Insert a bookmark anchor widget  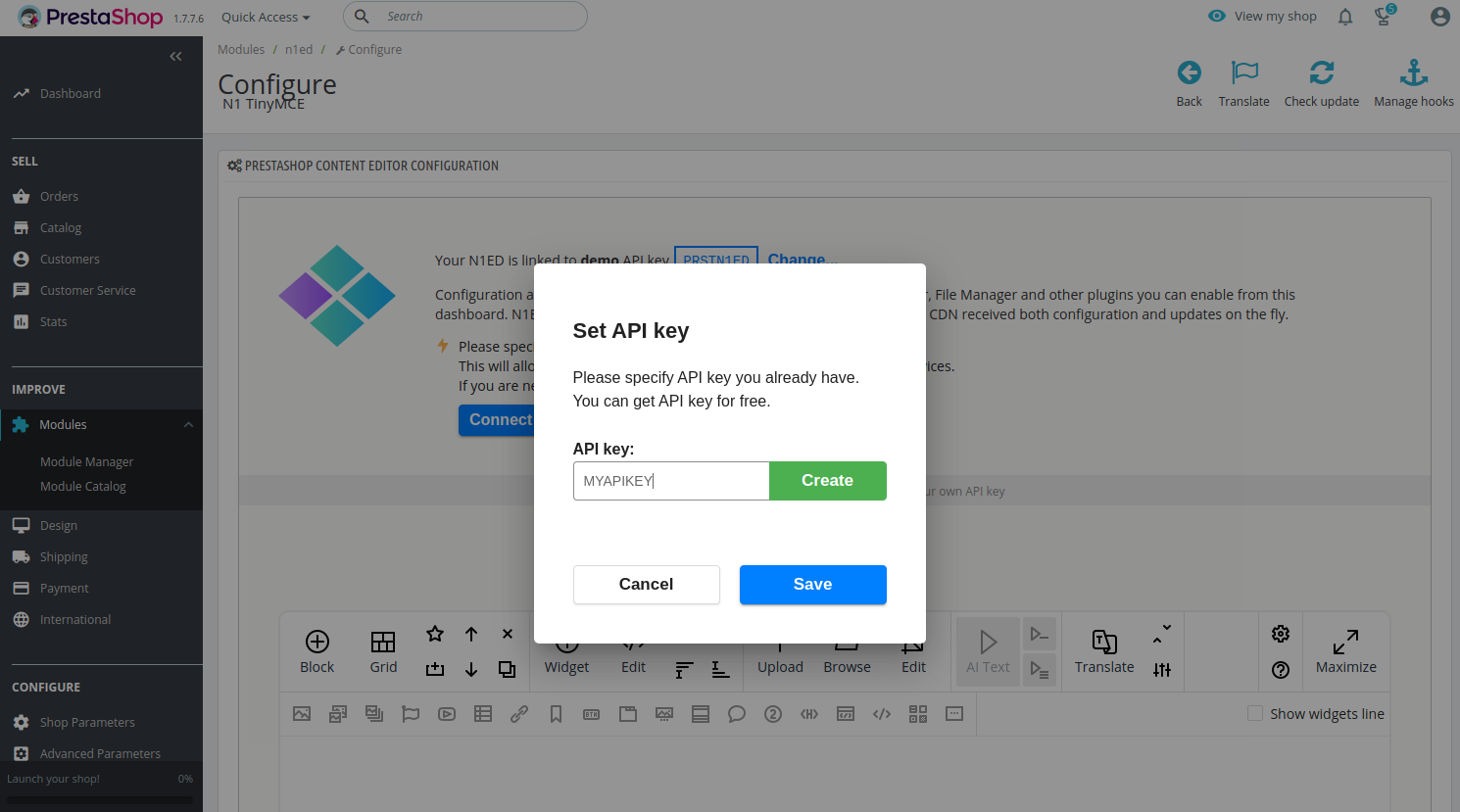[556, 714]
